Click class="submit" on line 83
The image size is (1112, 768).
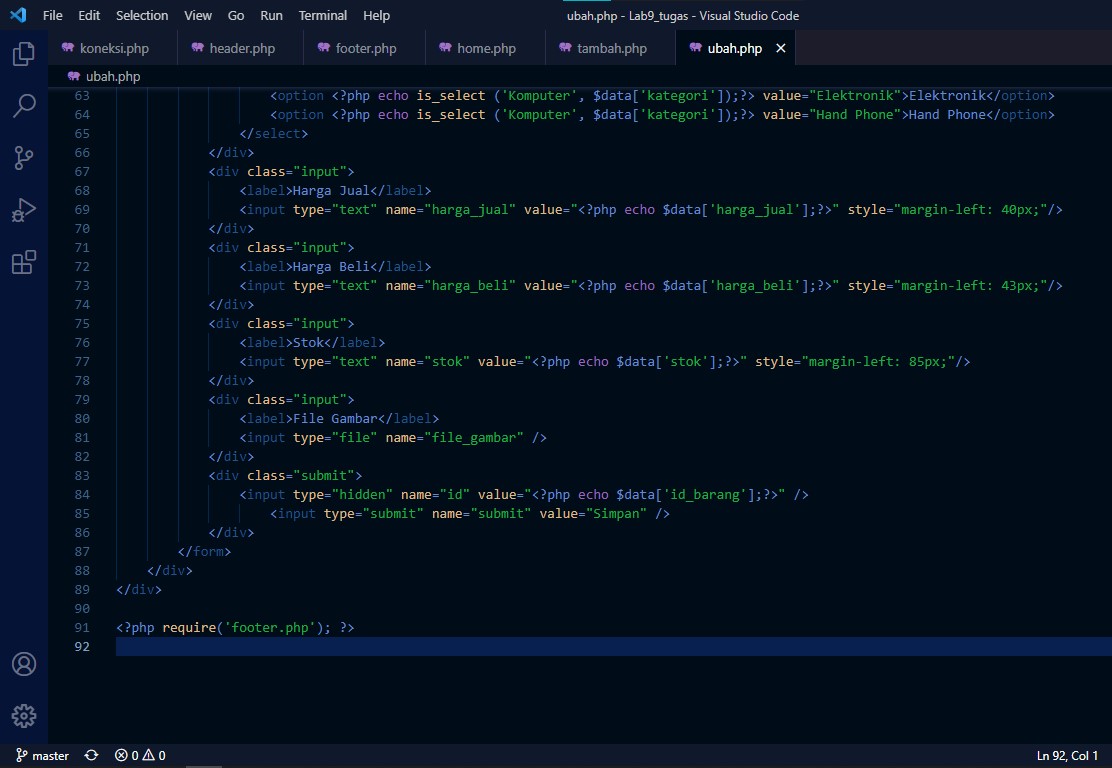[301, 475]
